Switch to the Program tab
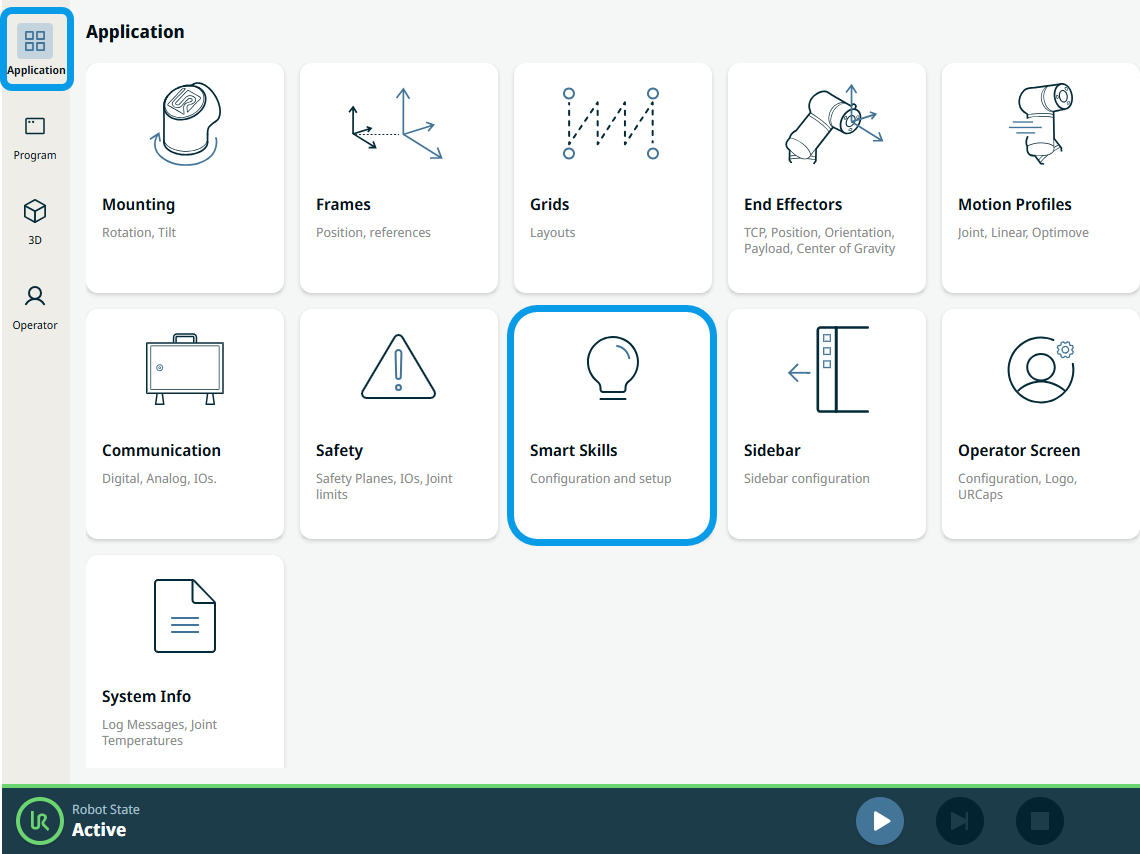 pyautogui.click(x=35, y=137)
